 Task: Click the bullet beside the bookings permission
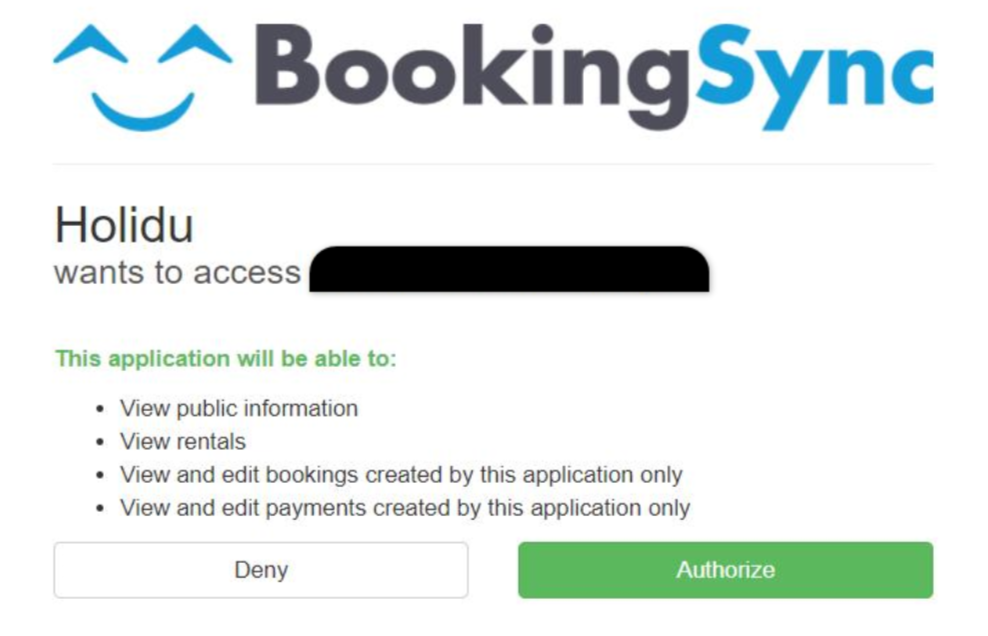point(100,475)
